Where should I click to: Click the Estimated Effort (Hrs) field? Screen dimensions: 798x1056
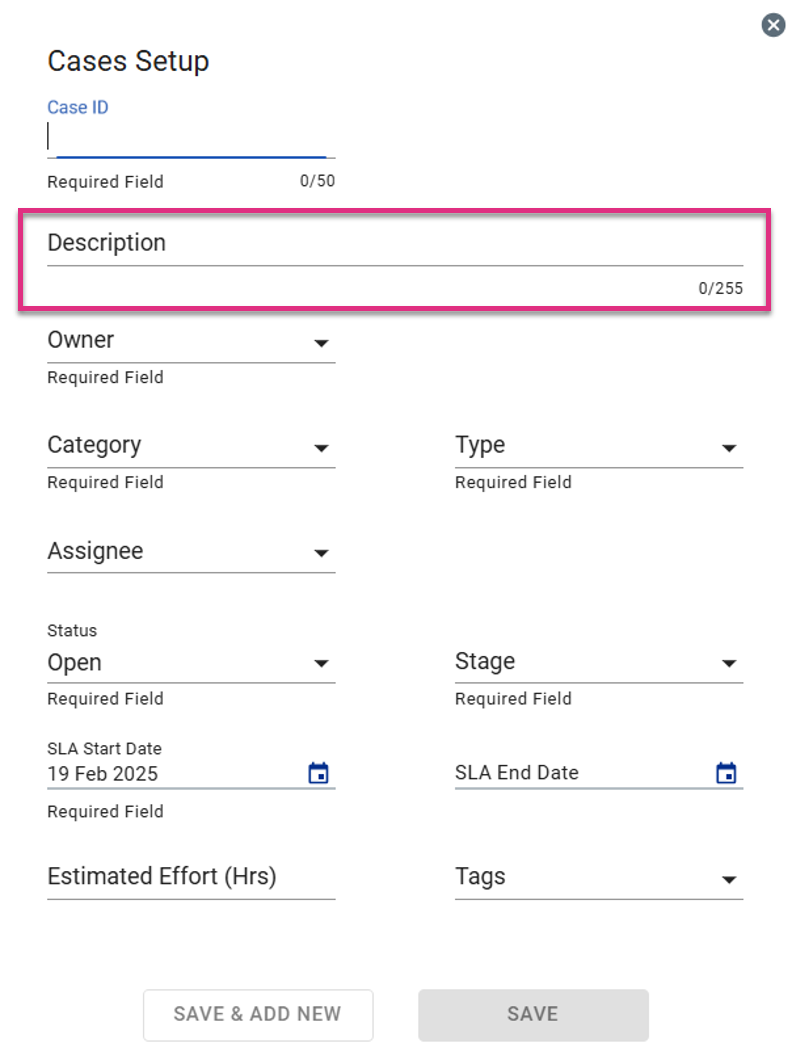(191, 878)
